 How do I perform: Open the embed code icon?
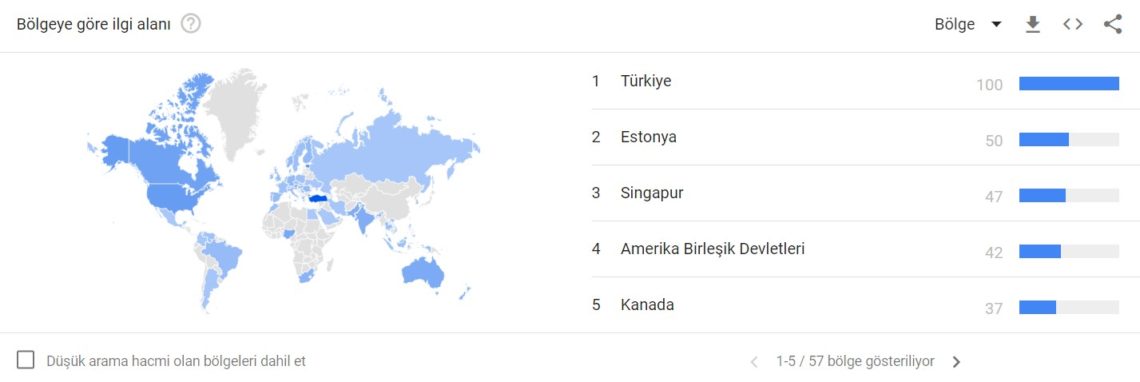tap(1072, 25)
